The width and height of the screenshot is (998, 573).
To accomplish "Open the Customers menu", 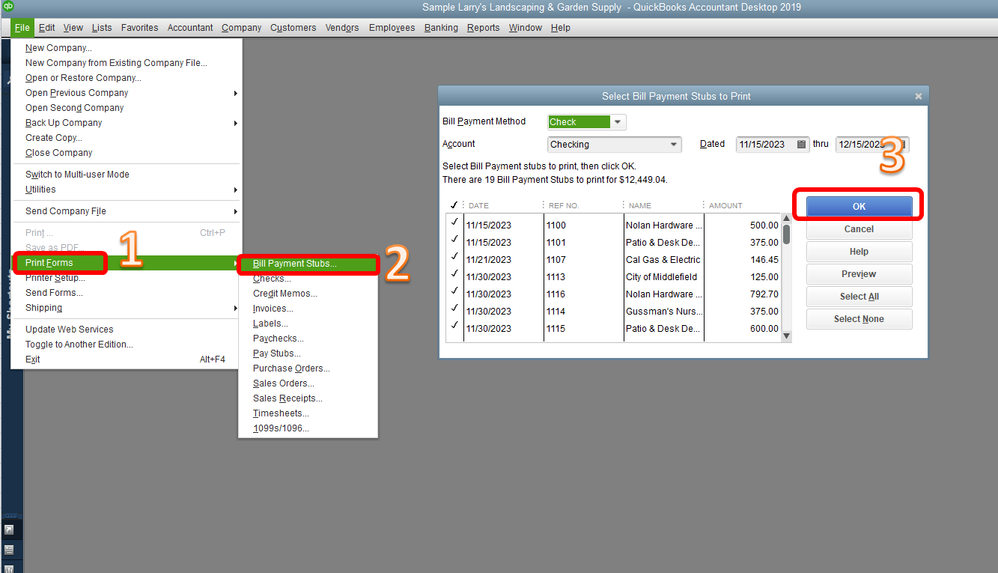I will click(293, 28).
